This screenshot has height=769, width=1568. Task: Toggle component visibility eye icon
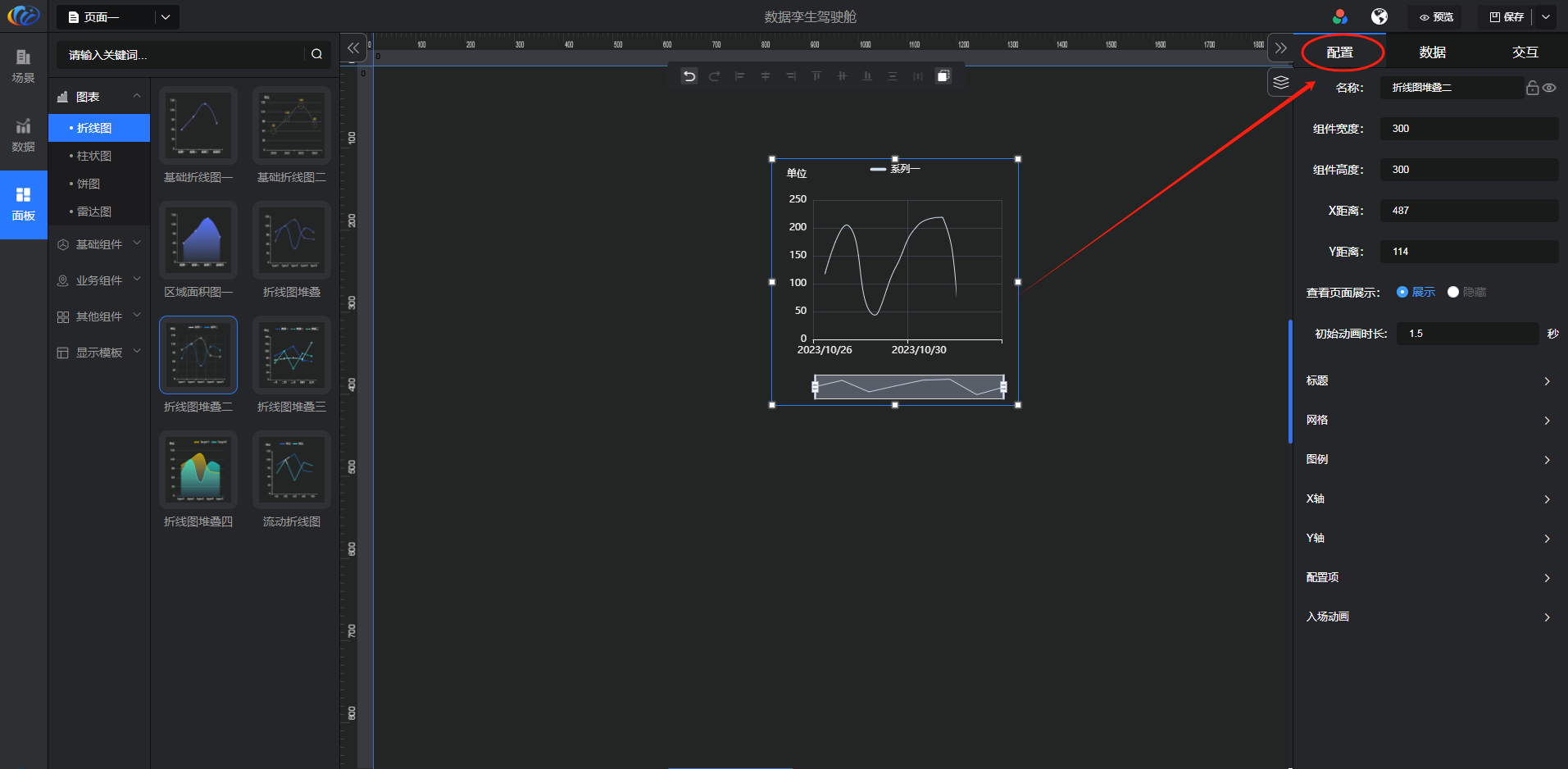[x=1549, y=88]
